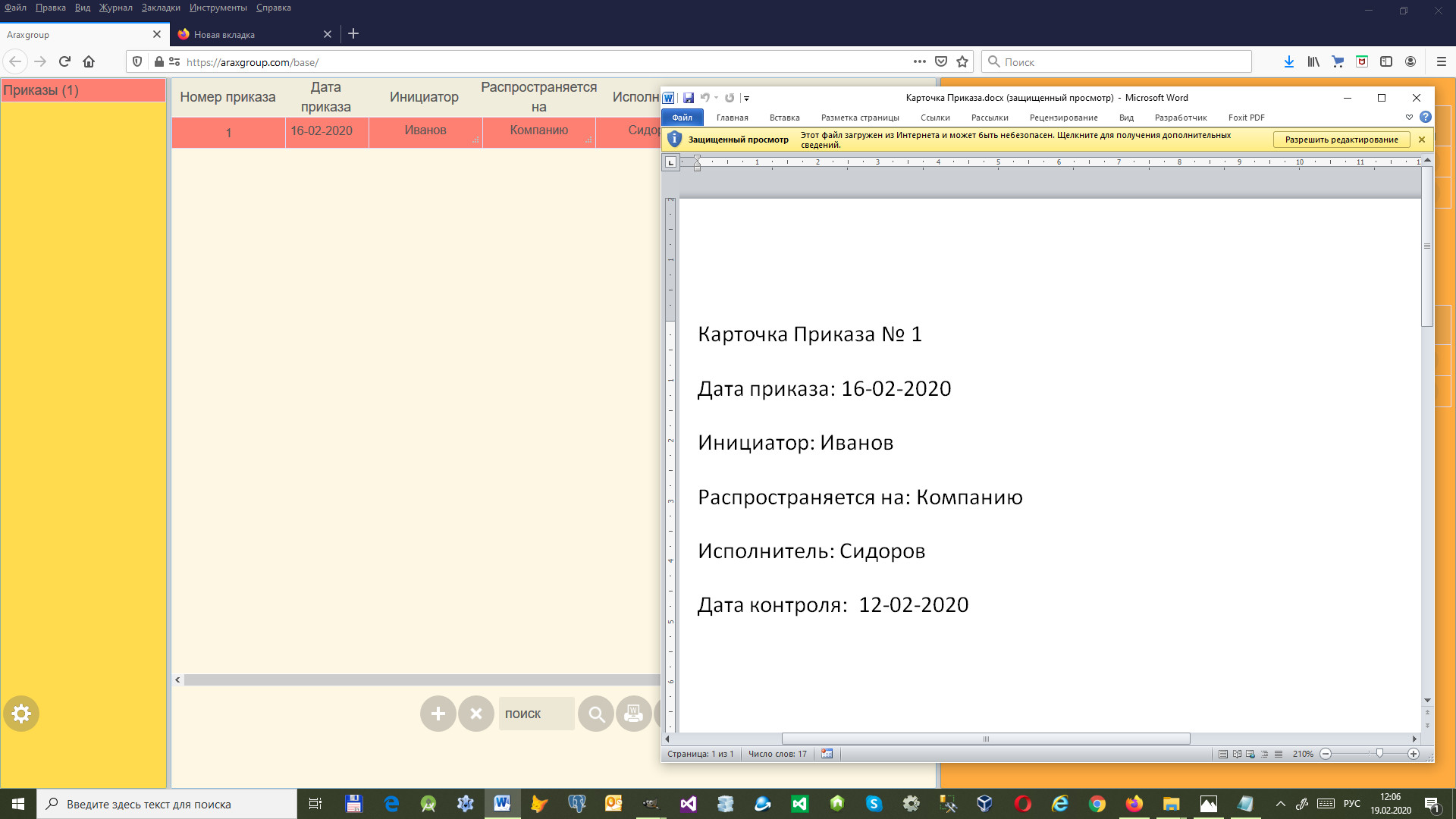The width and height of the screenshot is (1456, 819).
Task: Click the magnifier search button
Action: coord(596,714)
